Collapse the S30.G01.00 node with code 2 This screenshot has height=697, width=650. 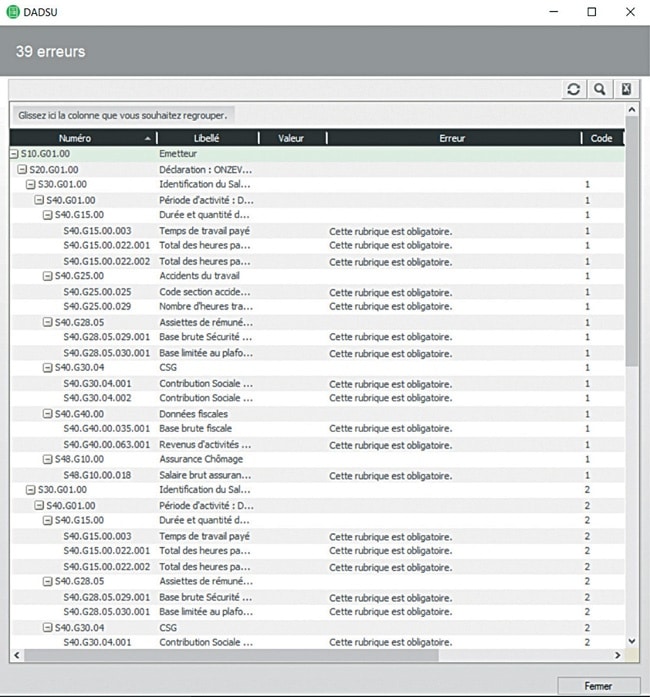point(30,489)
